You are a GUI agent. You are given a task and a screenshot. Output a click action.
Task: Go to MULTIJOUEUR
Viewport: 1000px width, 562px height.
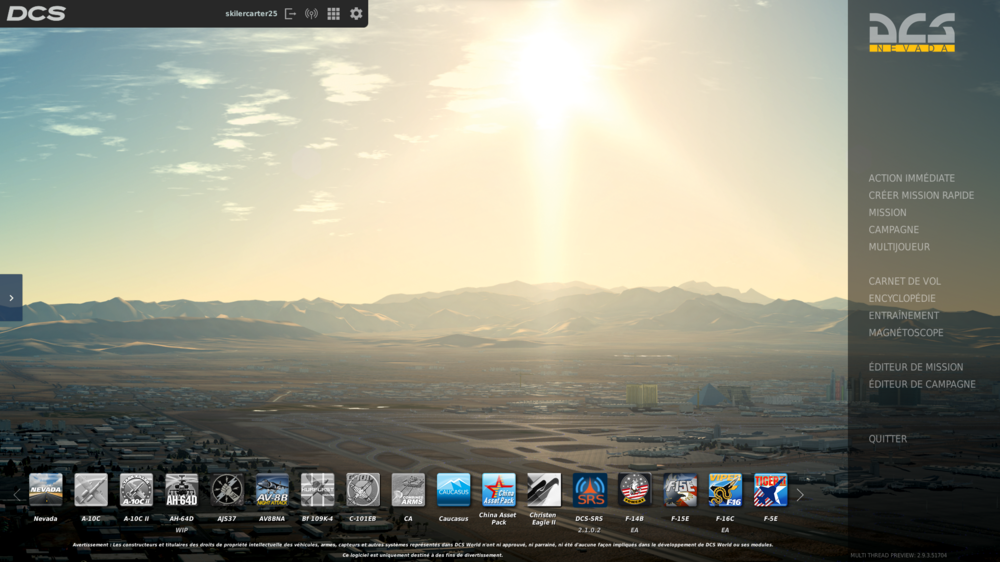point(899,247)
